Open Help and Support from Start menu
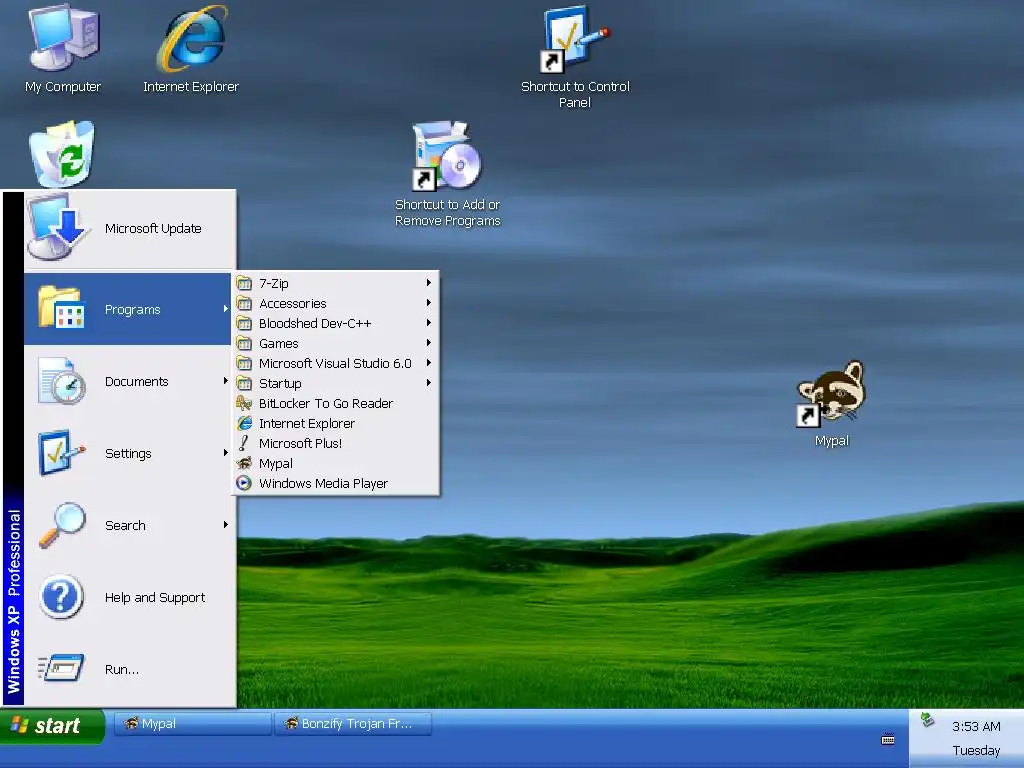 (x=130, y=597)
